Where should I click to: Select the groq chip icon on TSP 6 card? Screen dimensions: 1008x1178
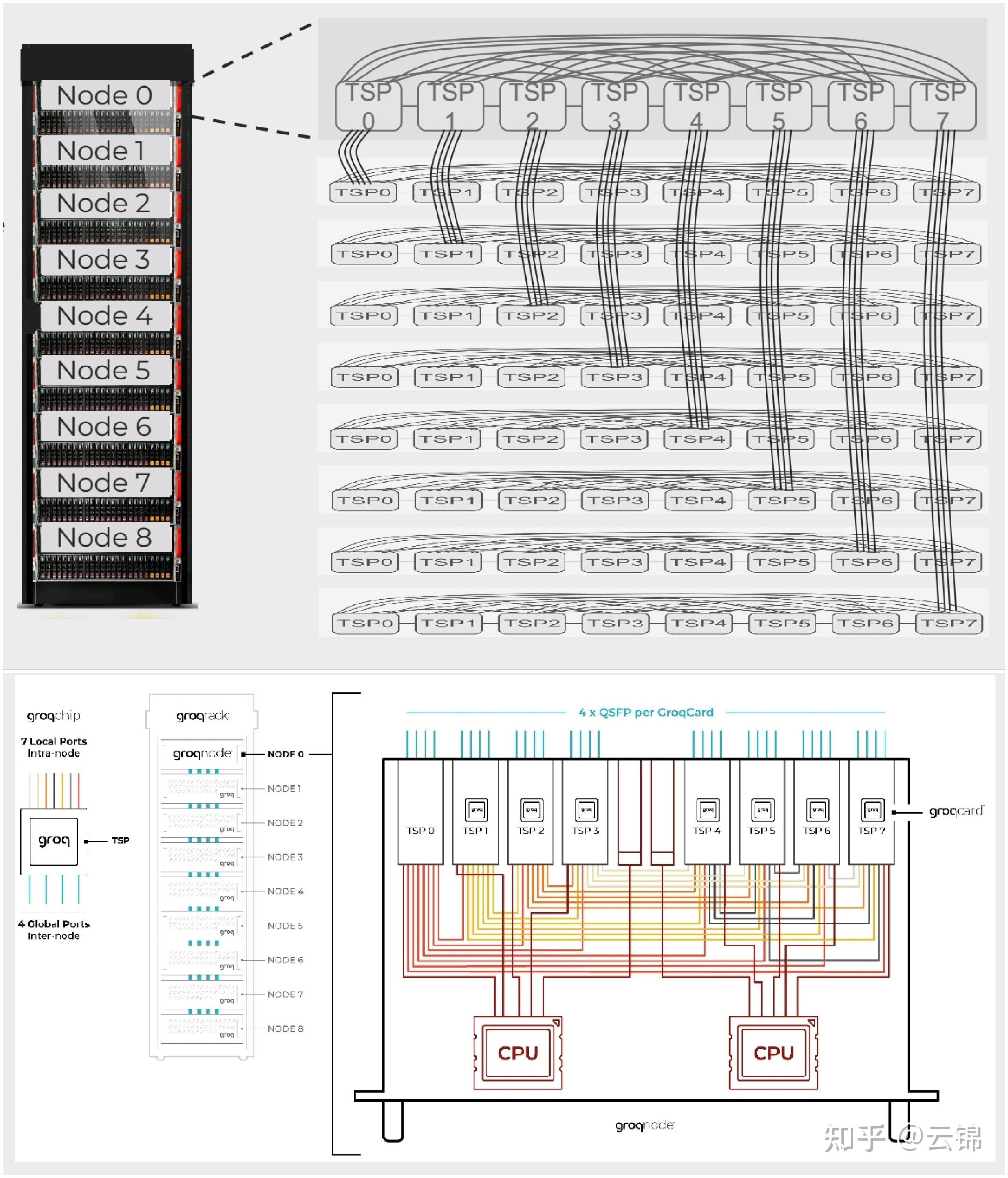coord(818,809)
